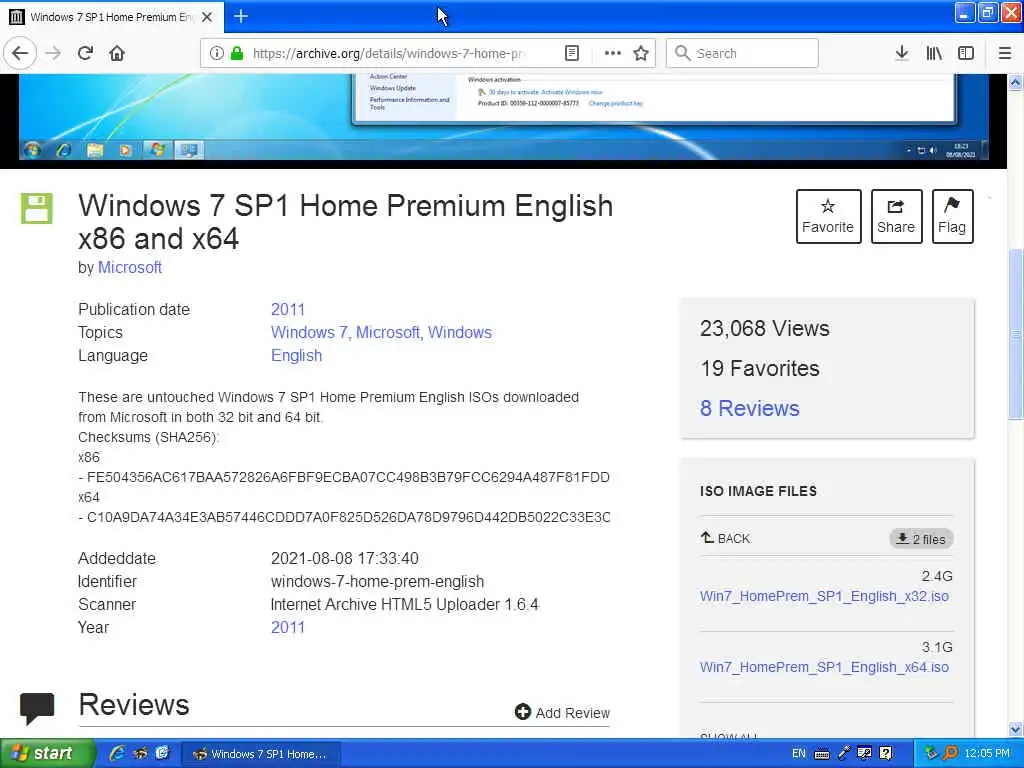Bookmark this page with the star

[641, 53]
